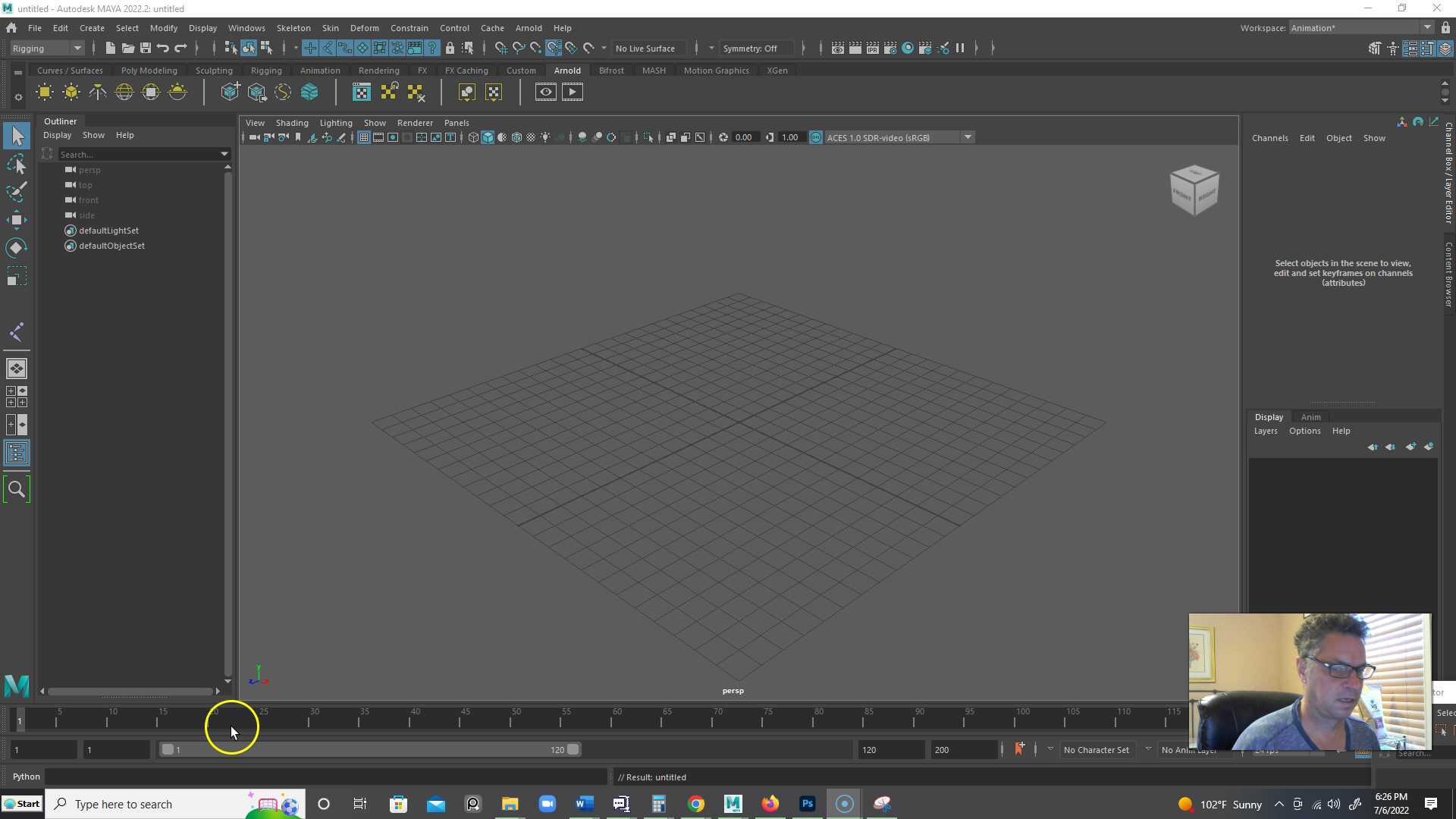Toggle Snap to Grids in status line
Screen dimensions: 1456x819
tap(501, 48)
